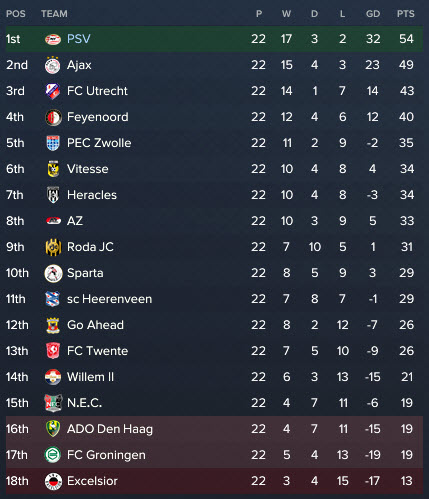Open the sc Heerenveen team link

[109, 299]
